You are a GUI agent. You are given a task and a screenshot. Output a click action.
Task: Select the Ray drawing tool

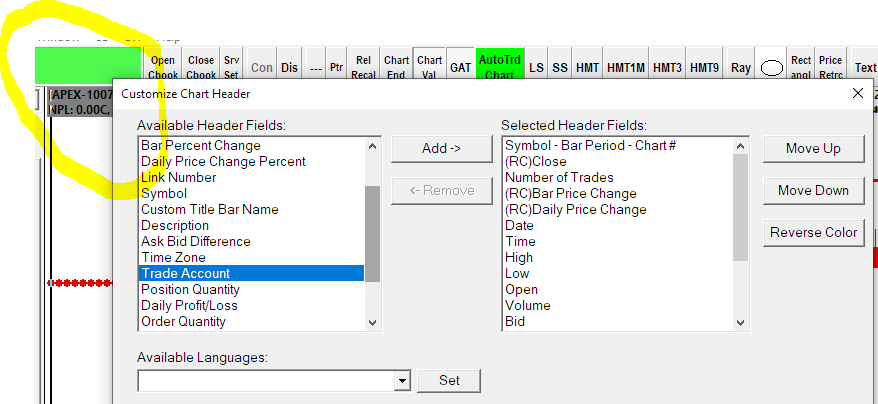[x=740, y=67]
